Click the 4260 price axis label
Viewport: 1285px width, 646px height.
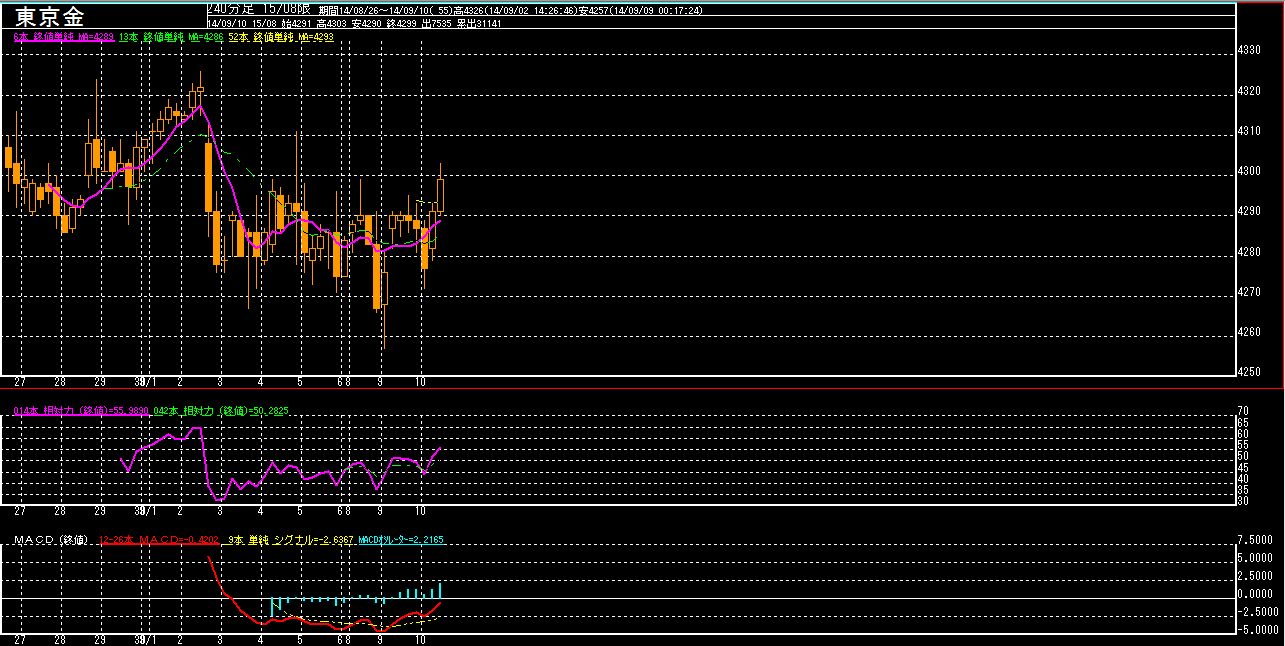pos(1251,332)
